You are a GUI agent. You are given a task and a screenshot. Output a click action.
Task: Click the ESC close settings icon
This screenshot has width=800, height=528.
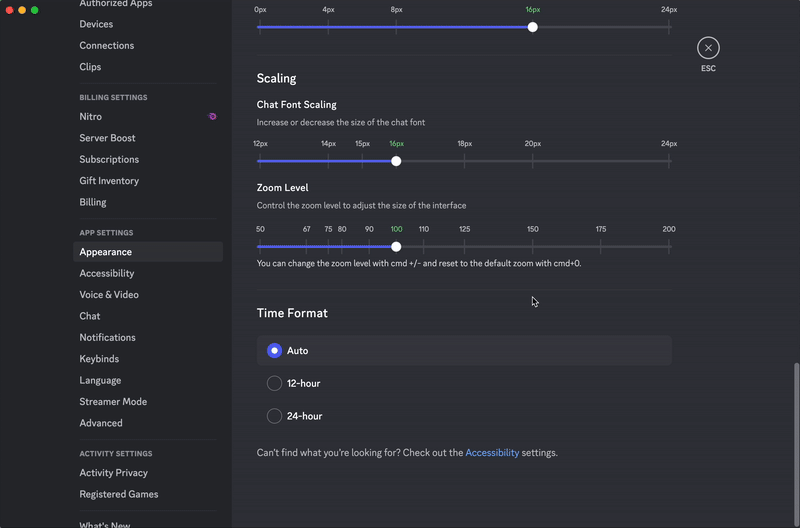click(708, 48)
